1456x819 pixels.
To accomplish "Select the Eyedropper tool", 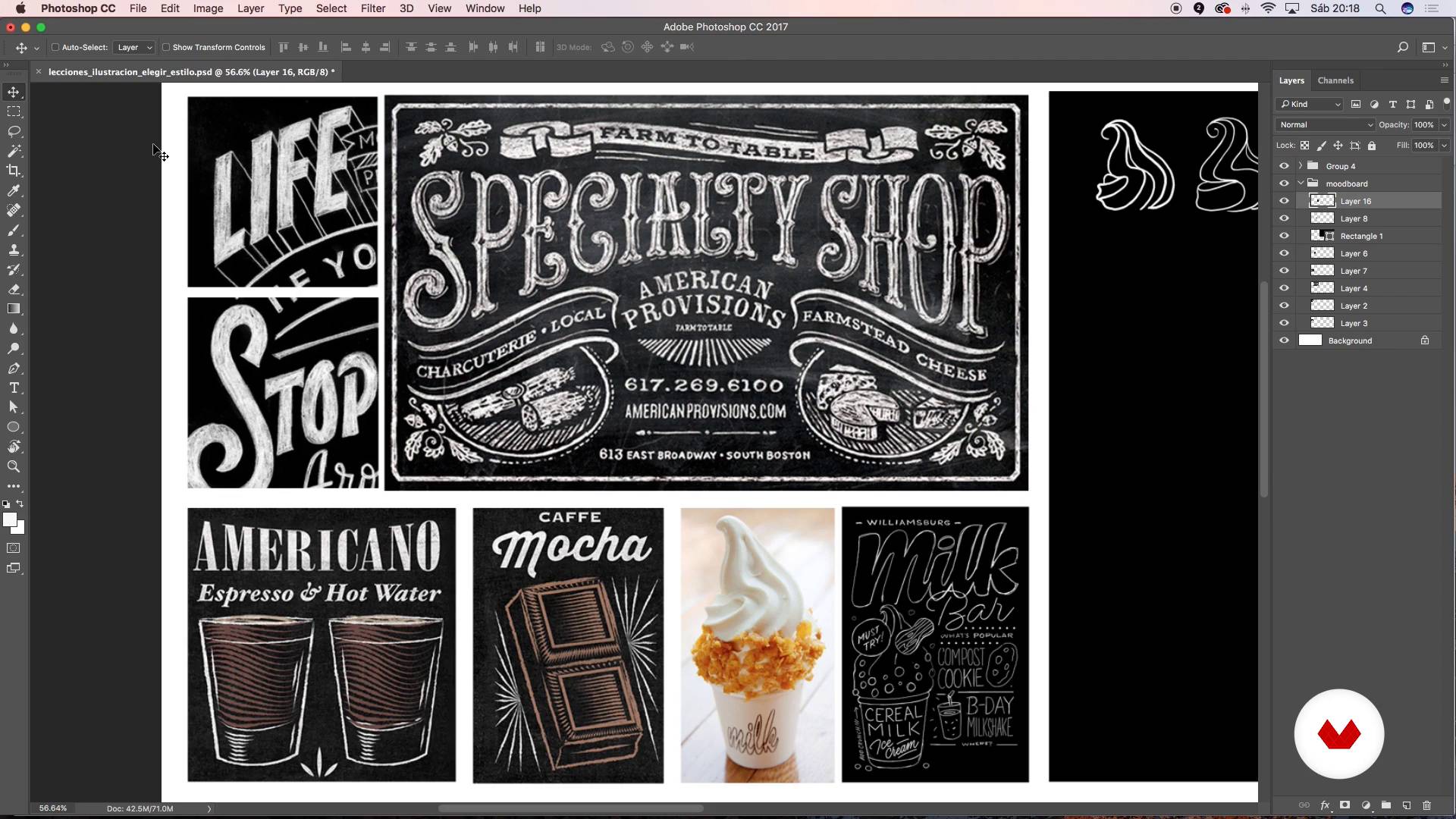I will [x=14, y=190].
